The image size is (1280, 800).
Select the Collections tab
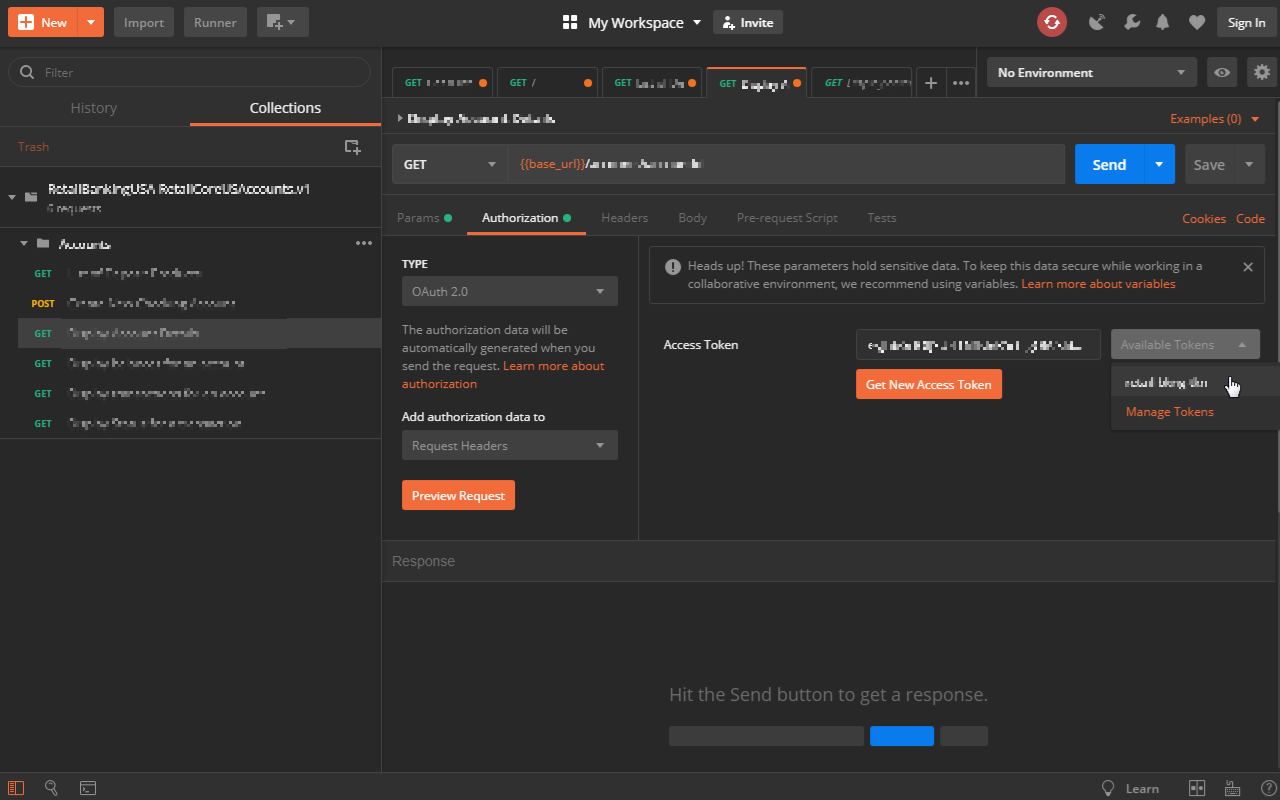285,108
